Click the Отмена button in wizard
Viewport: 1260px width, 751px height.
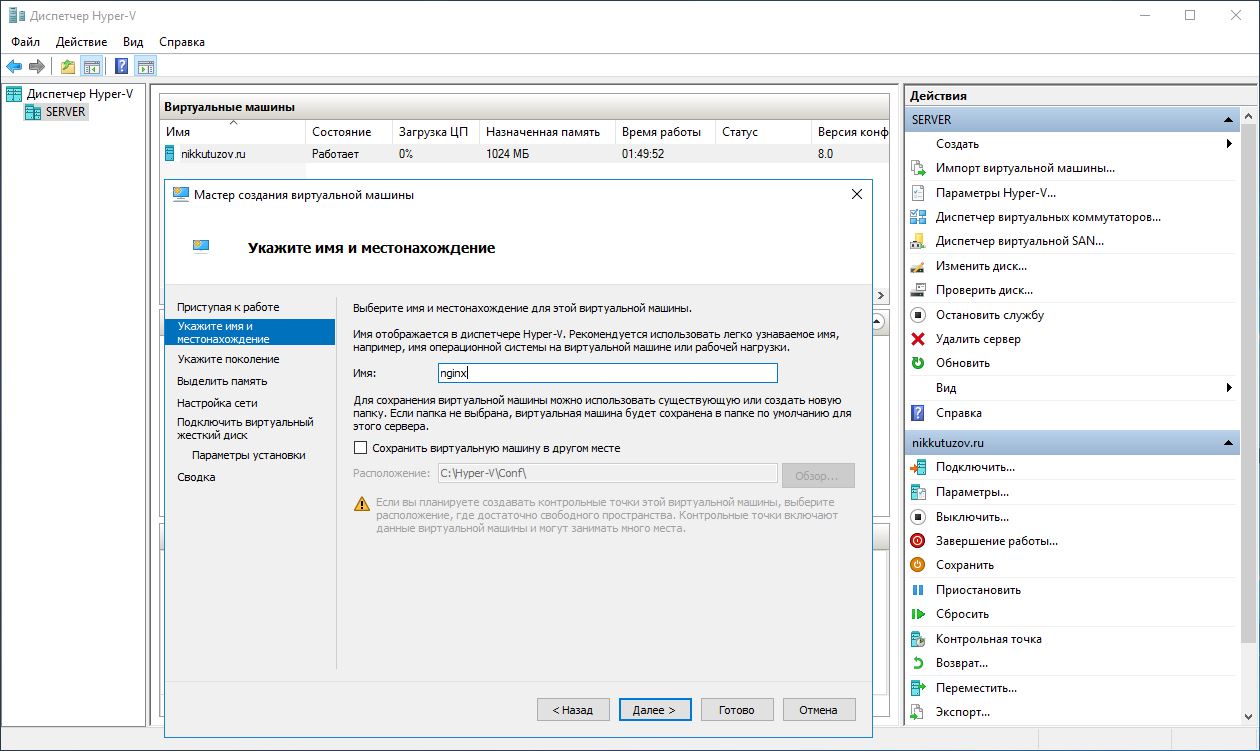point(818,710)
